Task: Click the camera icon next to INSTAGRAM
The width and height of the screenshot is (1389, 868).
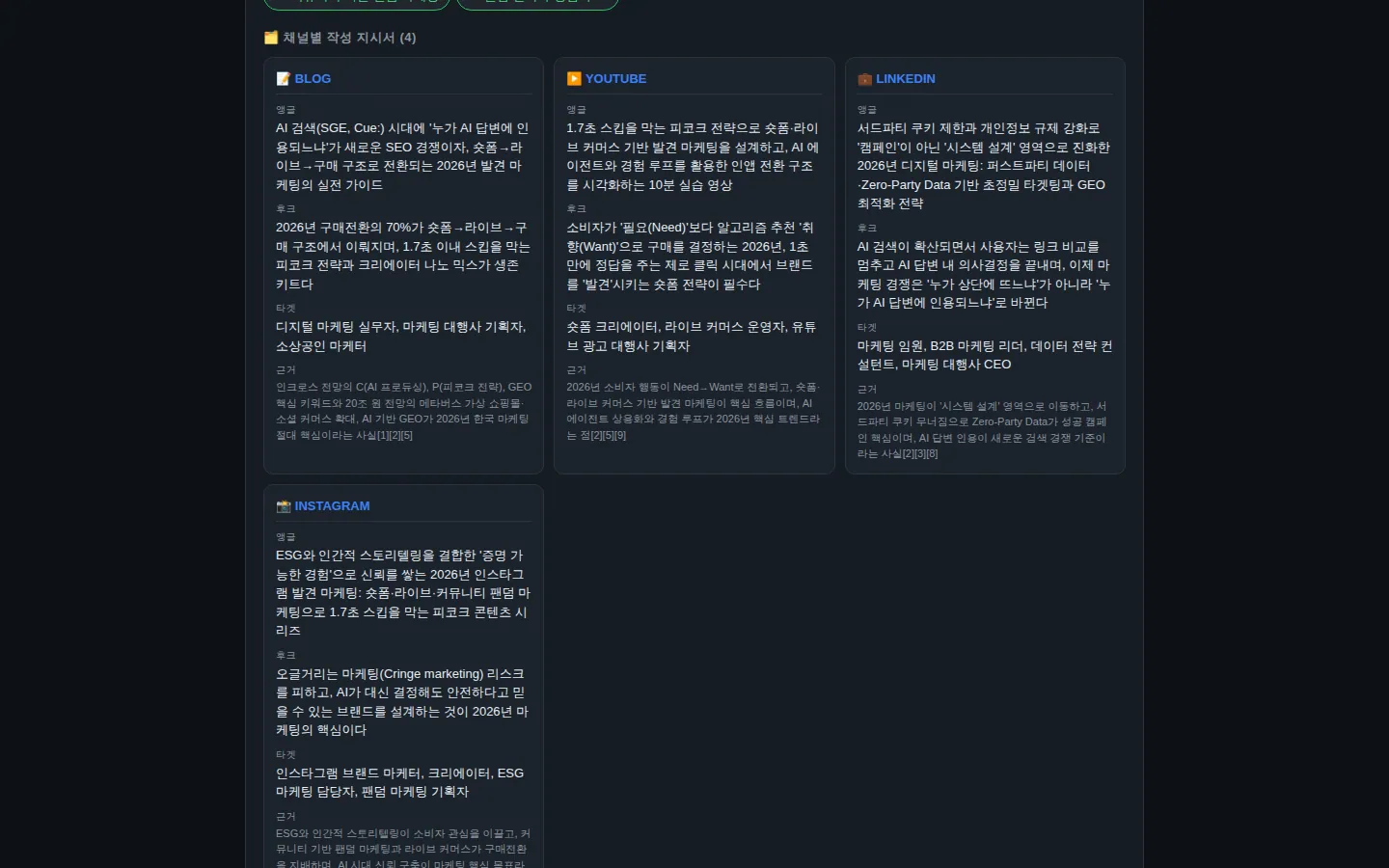Action: 284,506
